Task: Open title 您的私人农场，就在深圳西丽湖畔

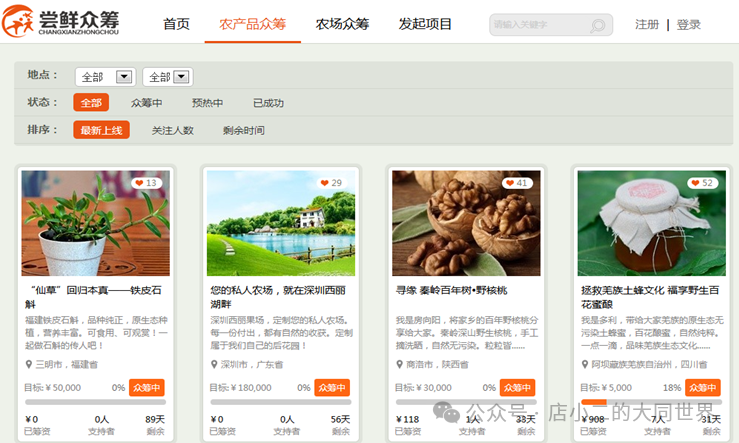Action: [x=278, y=297]
